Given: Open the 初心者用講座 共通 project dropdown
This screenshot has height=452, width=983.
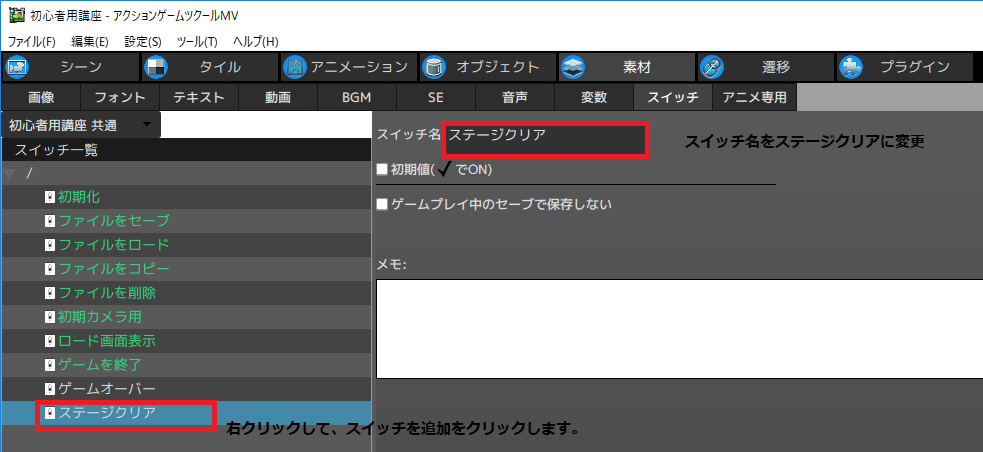Looking at the screenshot, I should tap(81, 125).
